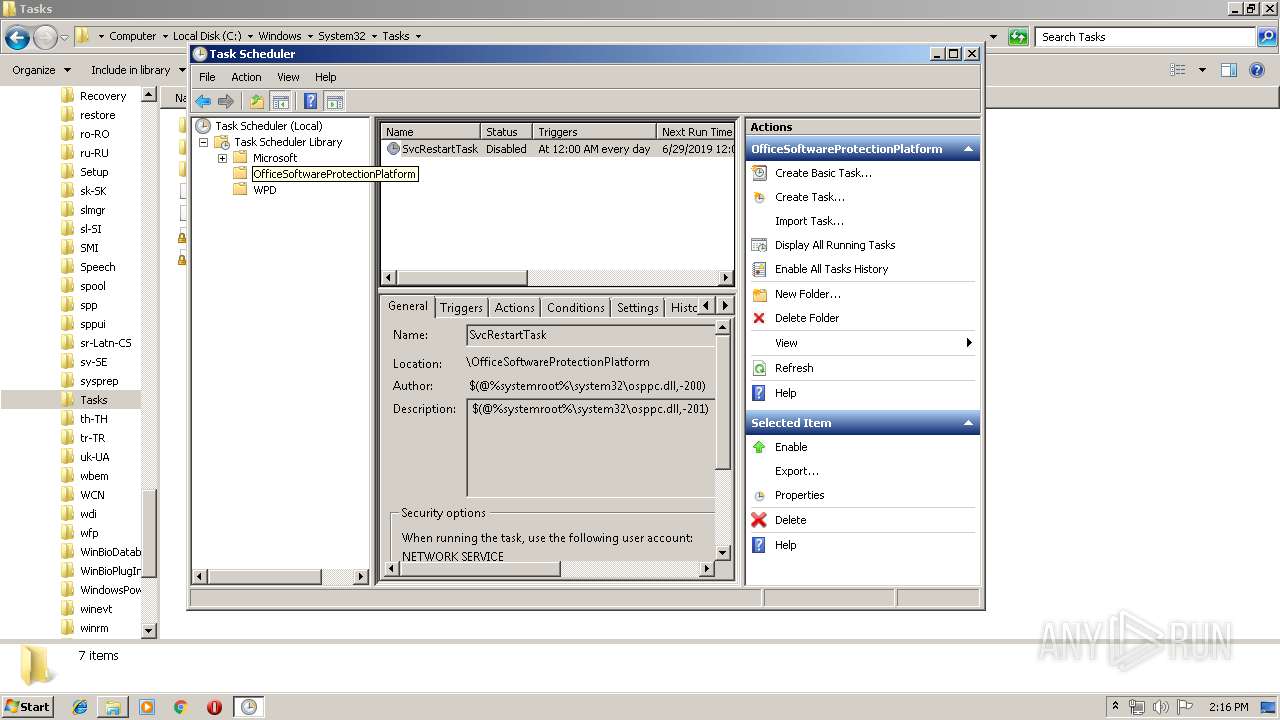Open Windows Media Player taskbar icon
Viewport: 1280px width, 720px height.
tap(147, 707)
